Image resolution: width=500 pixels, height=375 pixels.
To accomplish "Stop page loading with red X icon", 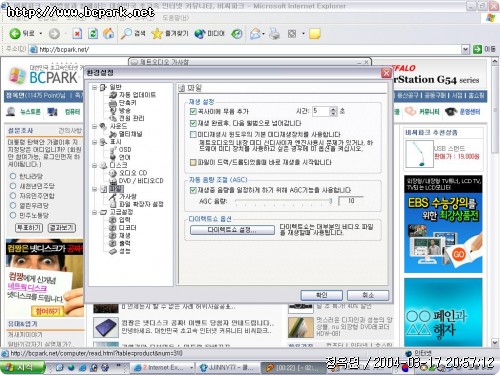I will [x=77, y=33].
